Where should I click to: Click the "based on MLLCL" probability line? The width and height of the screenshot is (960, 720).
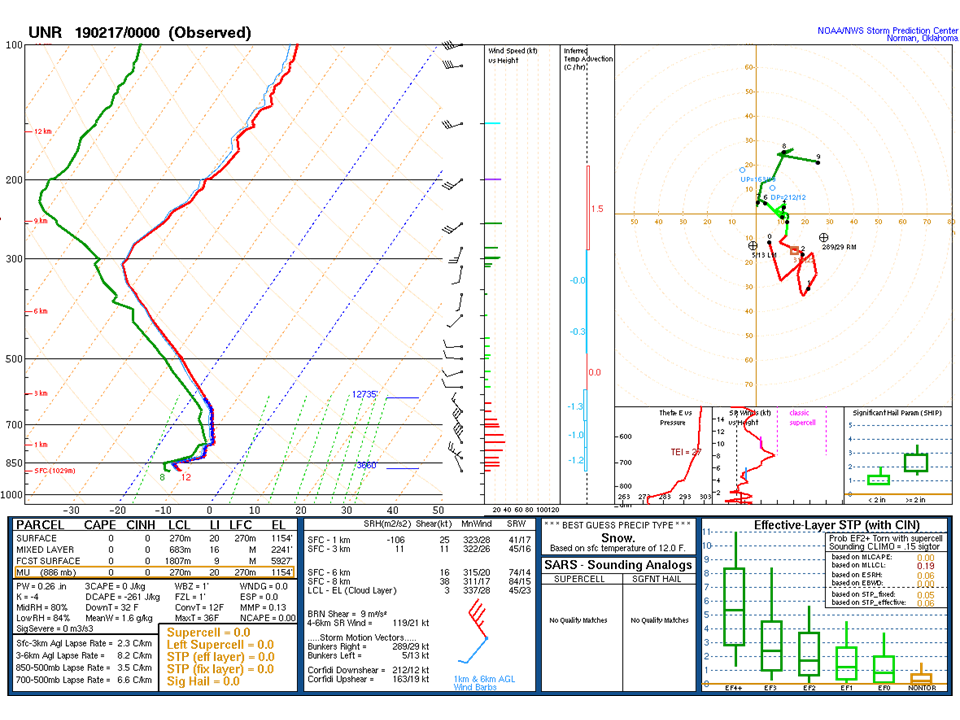[883, 566]
